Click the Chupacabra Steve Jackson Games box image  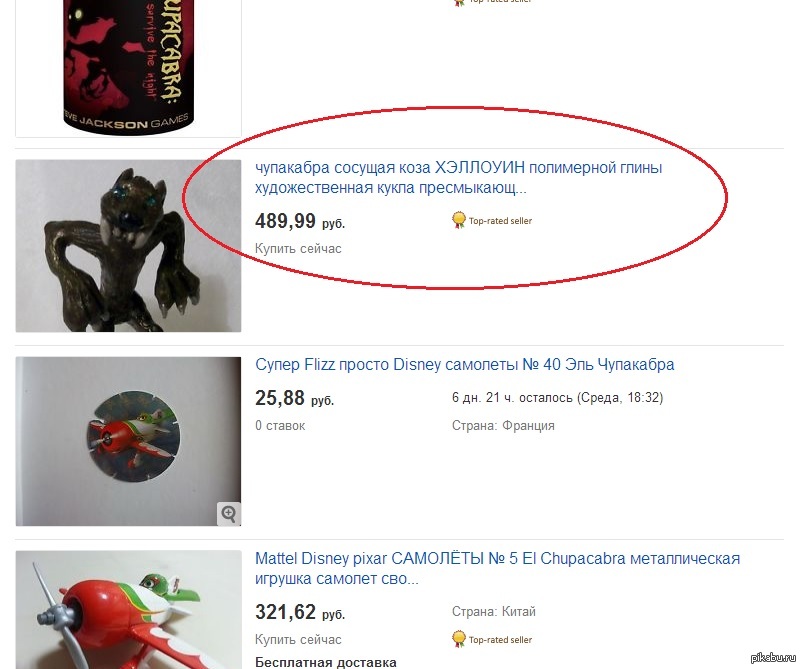click(x=128, y=67)
